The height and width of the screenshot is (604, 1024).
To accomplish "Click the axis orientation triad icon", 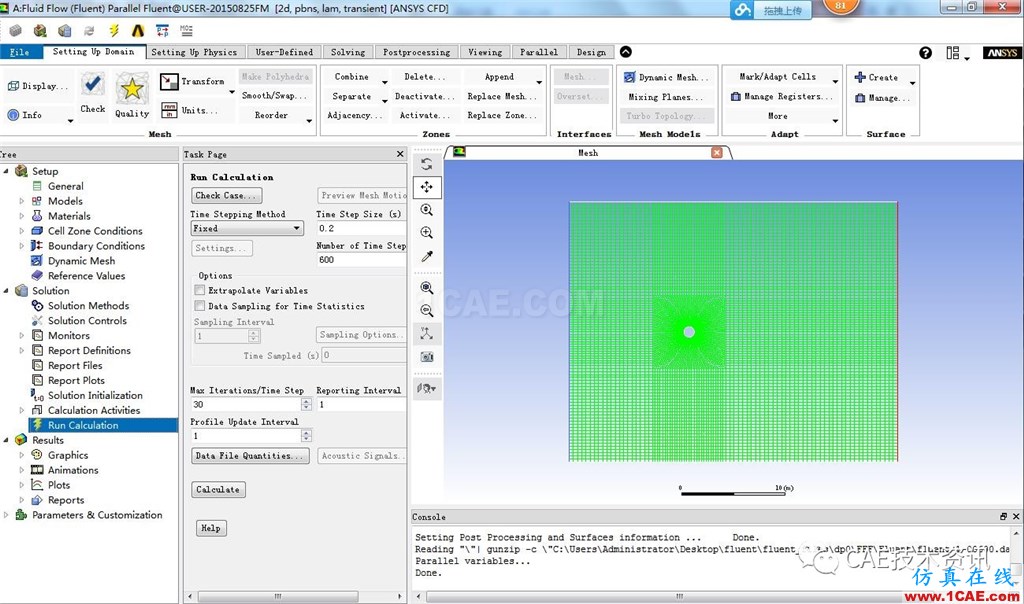I will (x=426, y=334).
